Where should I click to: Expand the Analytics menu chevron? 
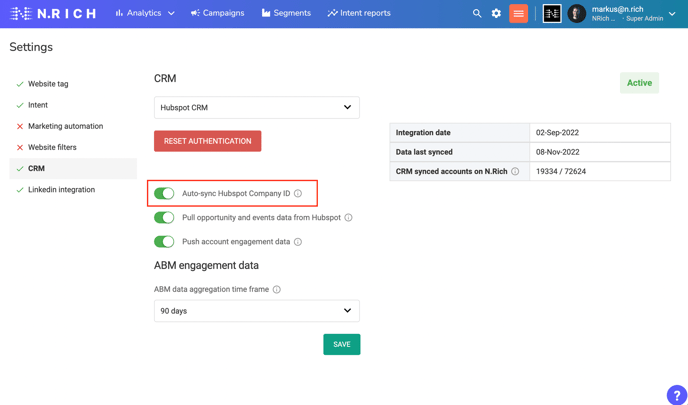pyautogui.click(x=172, y=14)
